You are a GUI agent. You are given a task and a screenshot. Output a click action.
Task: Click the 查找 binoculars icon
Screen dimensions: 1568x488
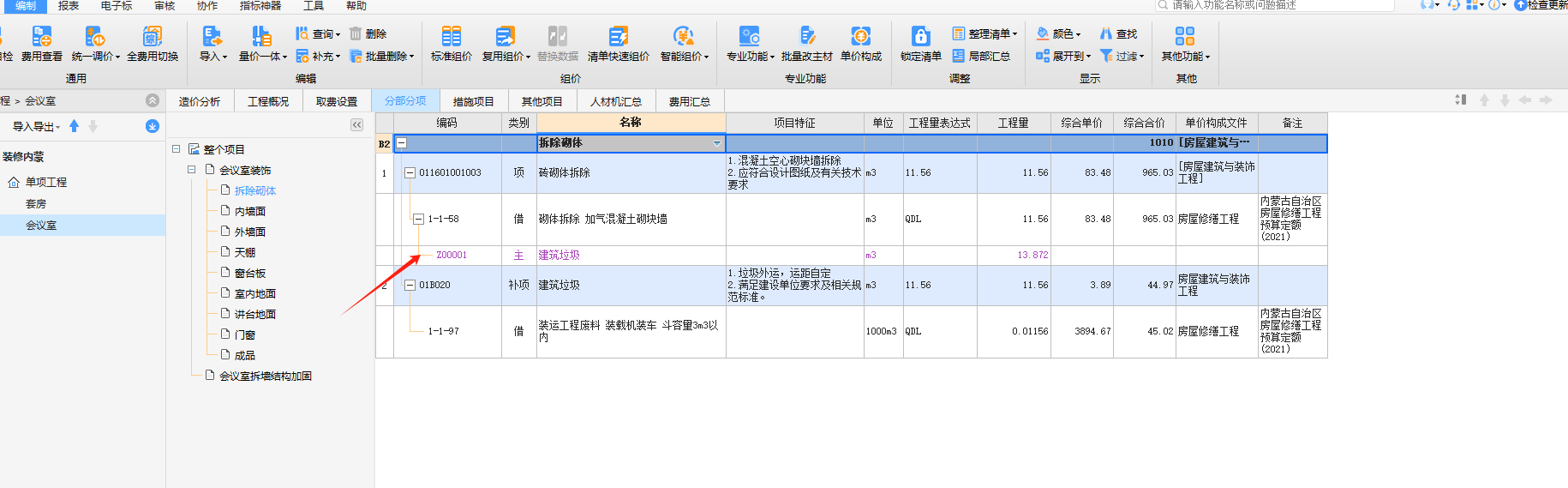[1106, 33]
